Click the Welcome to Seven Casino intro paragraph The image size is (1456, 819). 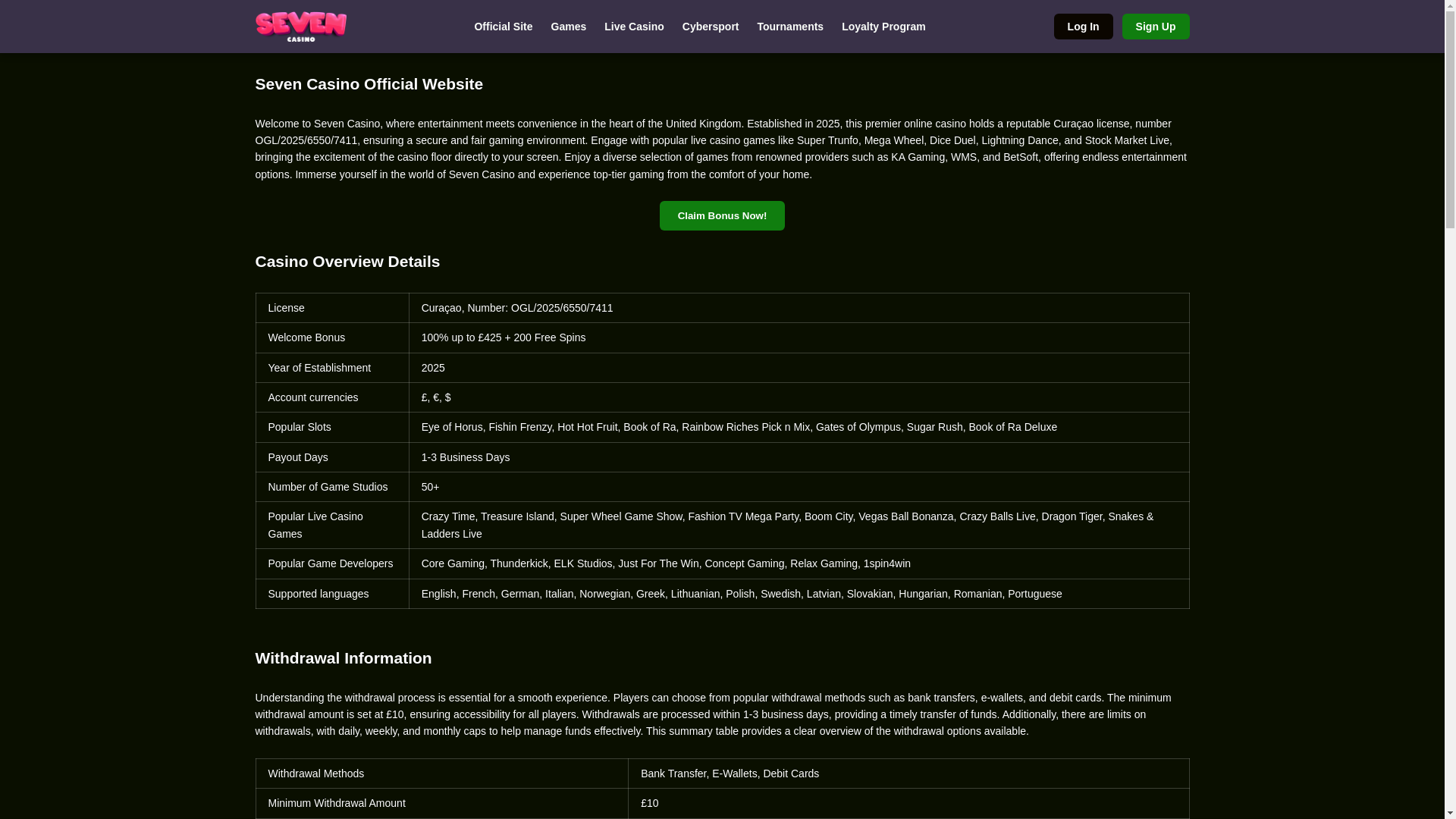coord(722,149)
